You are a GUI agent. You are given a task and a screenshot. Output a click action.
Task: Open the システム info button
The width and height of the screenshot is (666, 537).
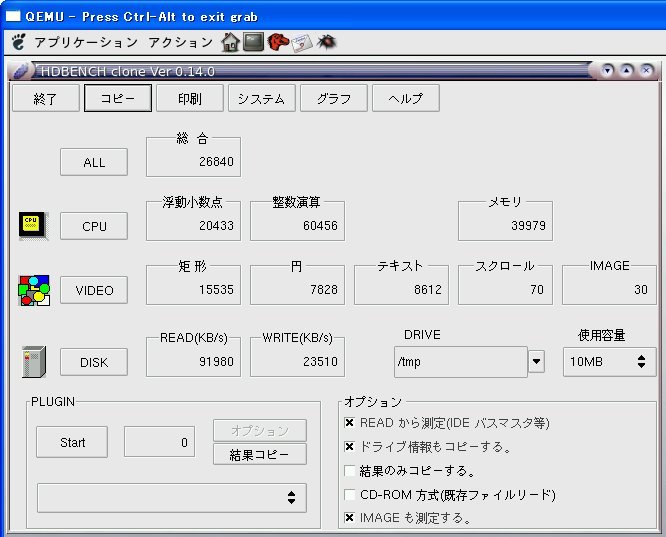coord(262,98)
